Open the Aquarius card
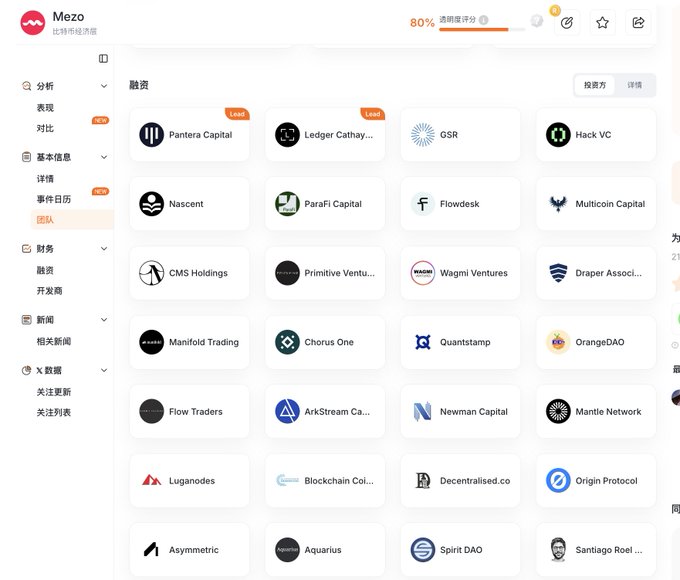680x580 pixels. [x=325, y=550]
